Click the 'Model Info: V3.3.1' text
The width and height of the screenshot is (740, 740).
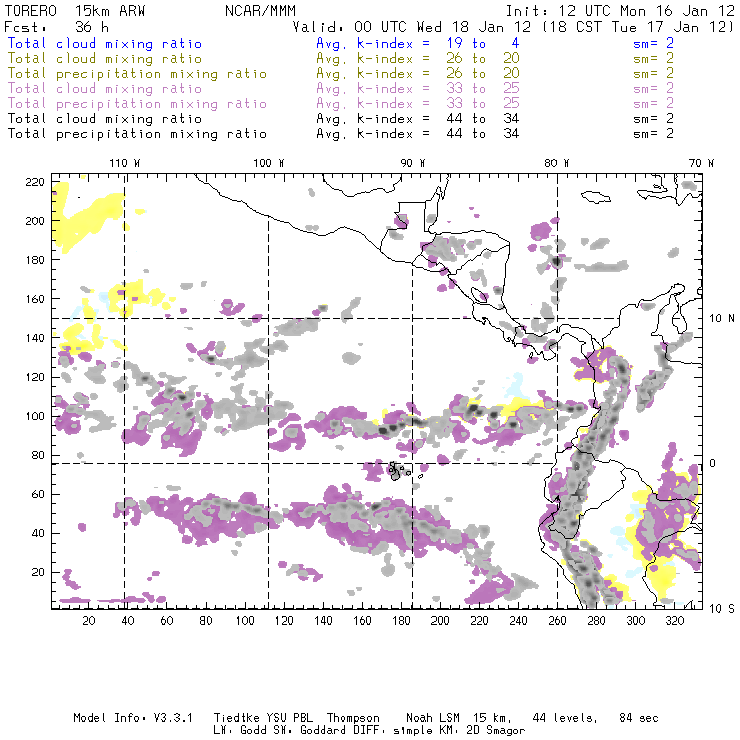click(x=133, y=718)
